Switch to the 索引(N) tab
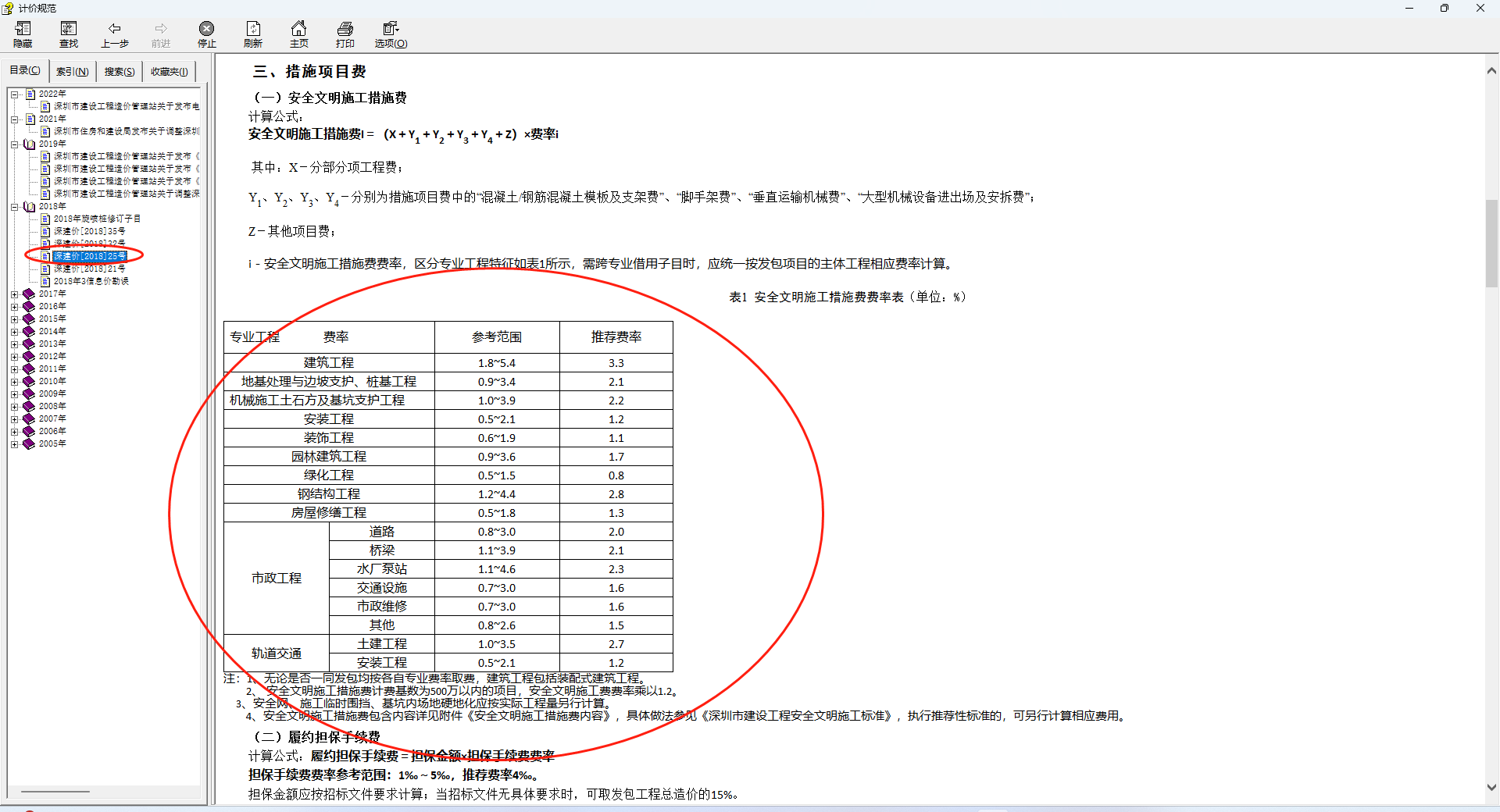Viewport: 1500px width, 812px height. (x=72, y=72)
